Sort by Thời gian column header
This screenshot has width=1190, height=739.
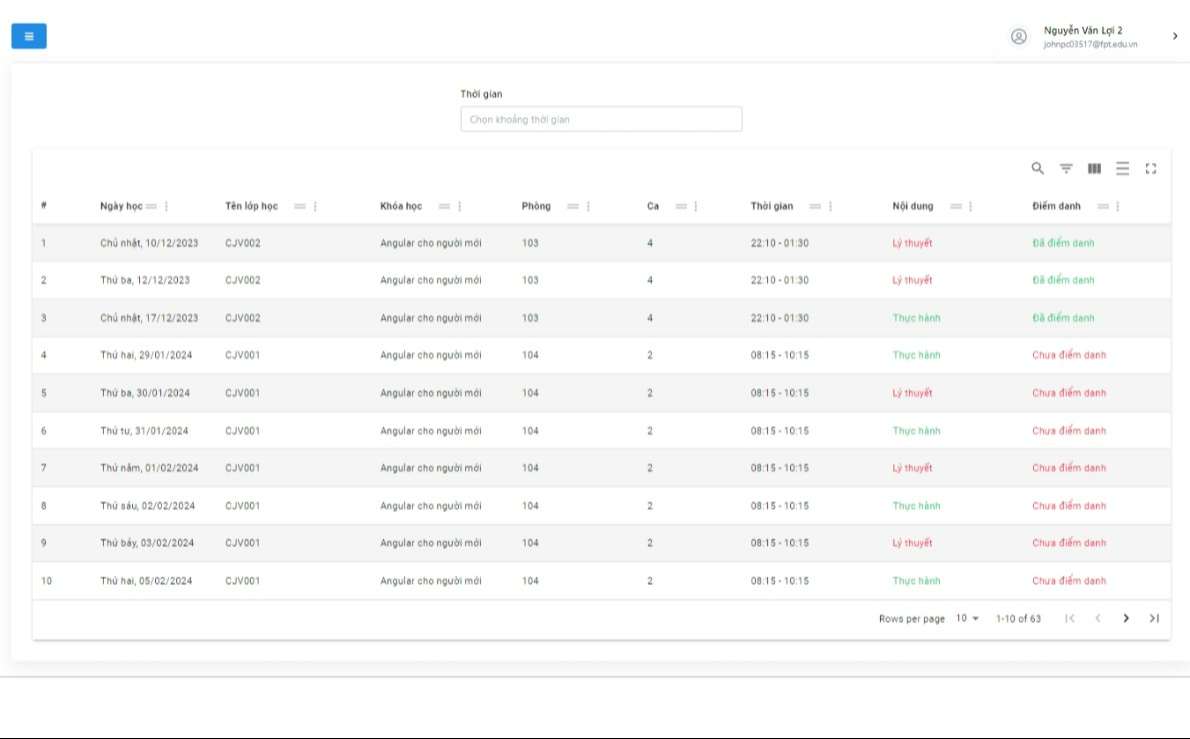pos(772,206)
